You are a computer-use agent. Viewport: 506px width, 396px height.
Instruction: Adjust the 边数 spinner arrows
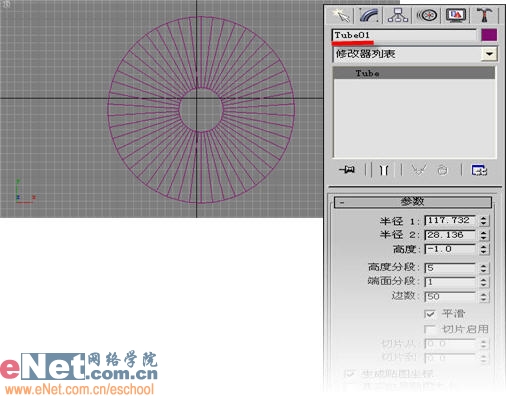483,296
